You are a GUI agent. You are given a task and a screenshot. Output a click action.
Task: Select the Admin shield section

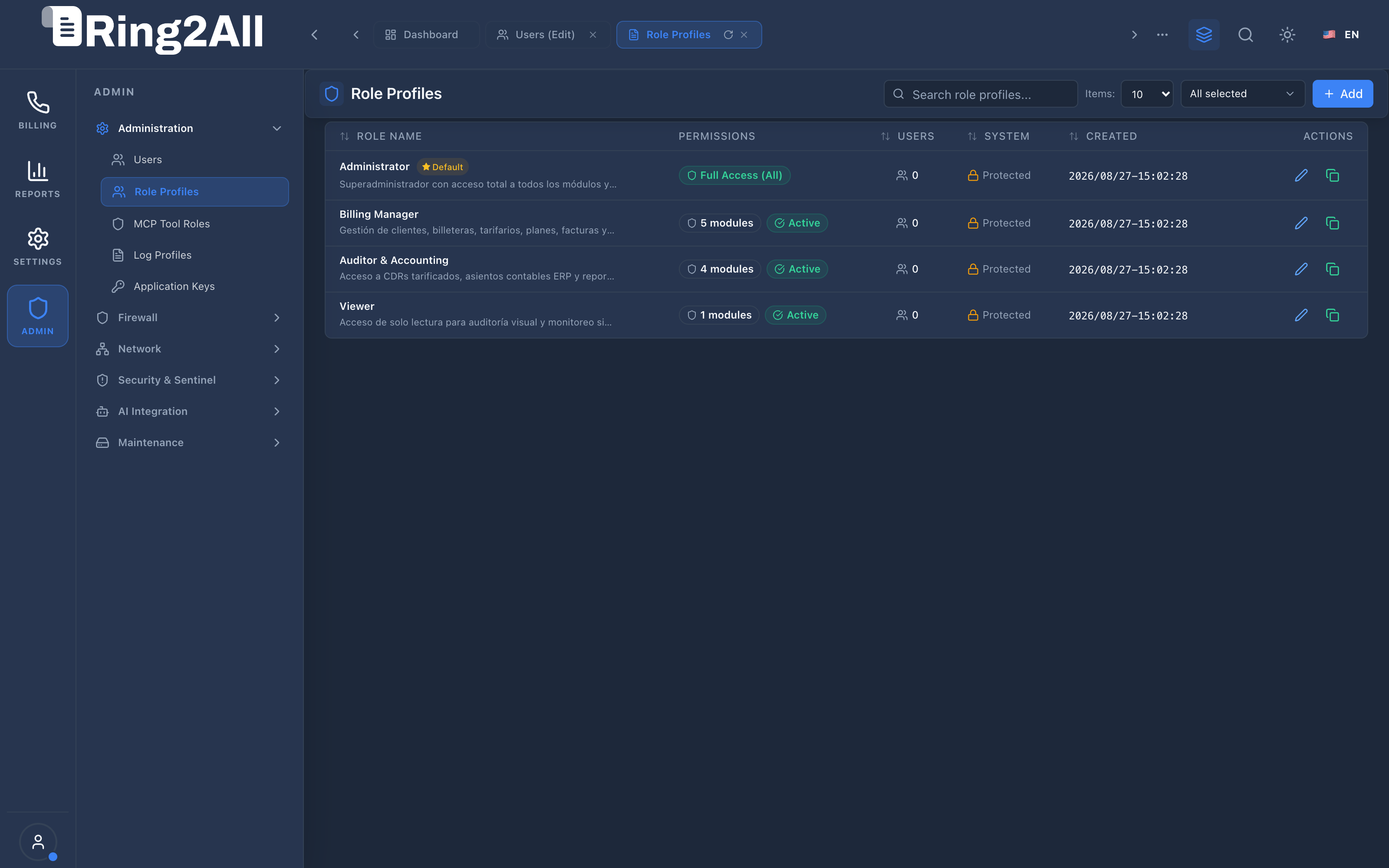click(38, 316)
